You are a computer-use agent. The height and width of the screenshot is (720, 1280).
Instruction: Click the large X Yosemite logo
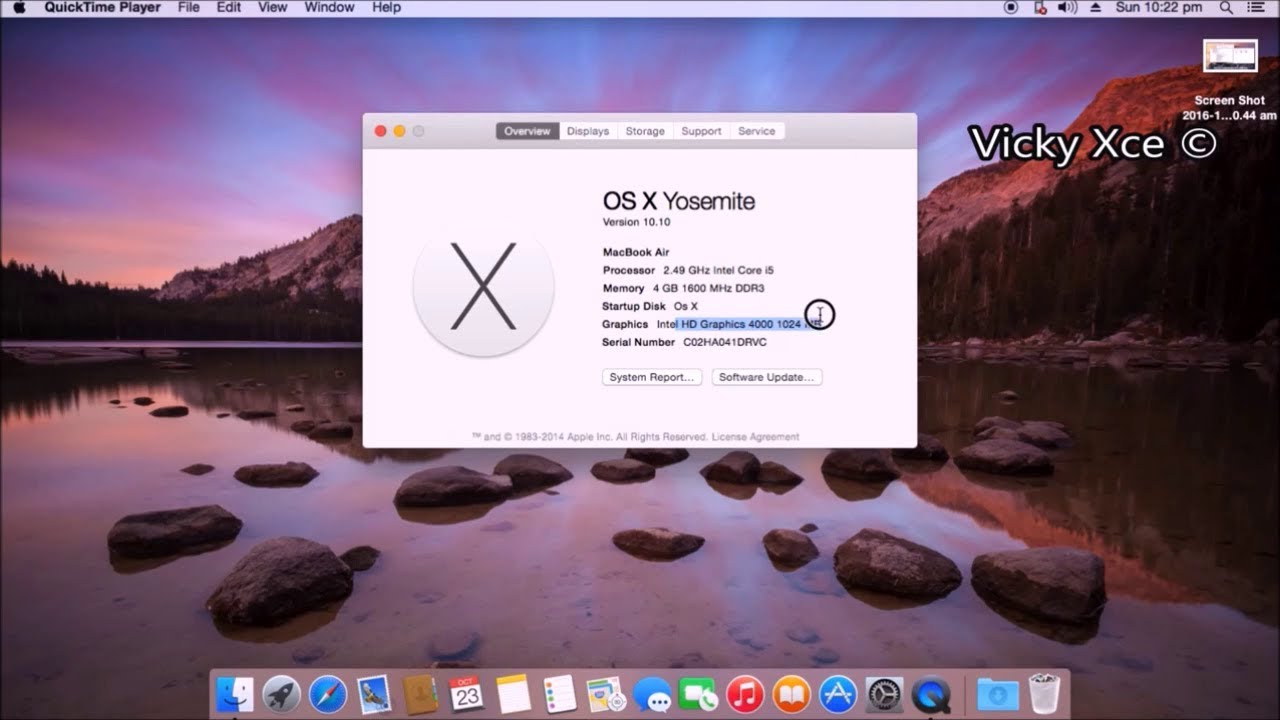(483, 286)
